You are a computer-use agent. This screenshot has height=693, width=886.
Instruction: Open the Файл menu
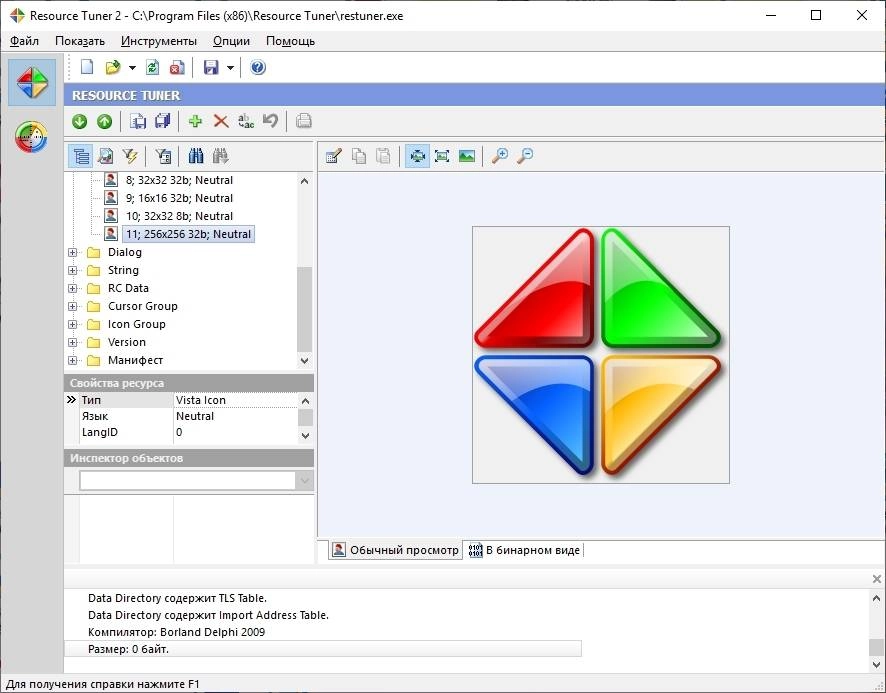point(24,41)
